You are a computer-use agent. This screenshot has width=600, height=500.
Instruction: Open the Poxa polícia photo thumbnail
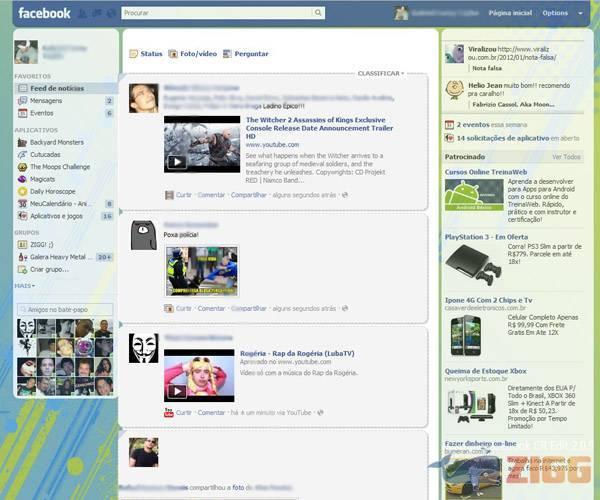(x=202, y=271)
